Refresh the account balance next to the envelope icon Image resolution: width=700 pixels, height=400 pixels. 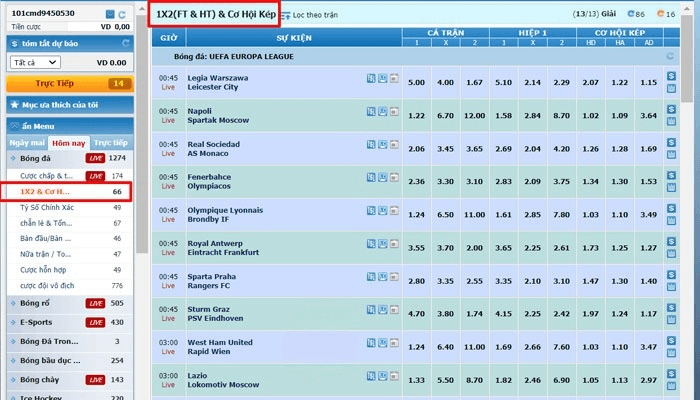(121, 14)
